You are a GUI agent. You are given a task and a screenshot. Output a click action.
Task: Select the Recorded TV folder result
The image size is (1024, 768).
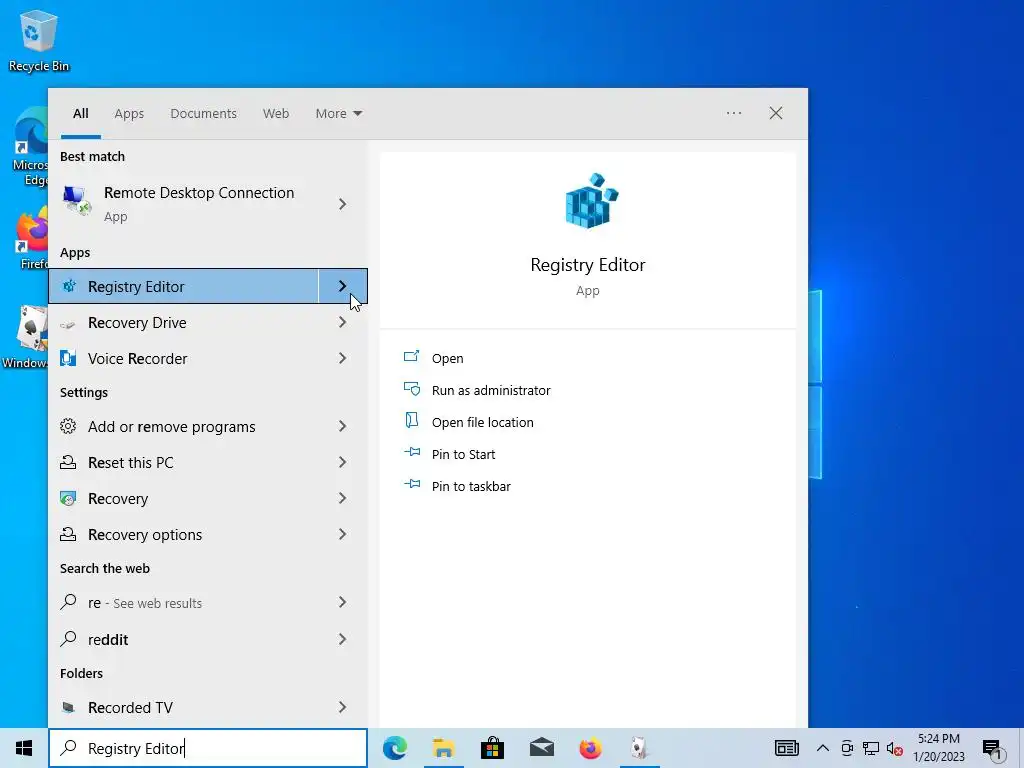point(208,707)
